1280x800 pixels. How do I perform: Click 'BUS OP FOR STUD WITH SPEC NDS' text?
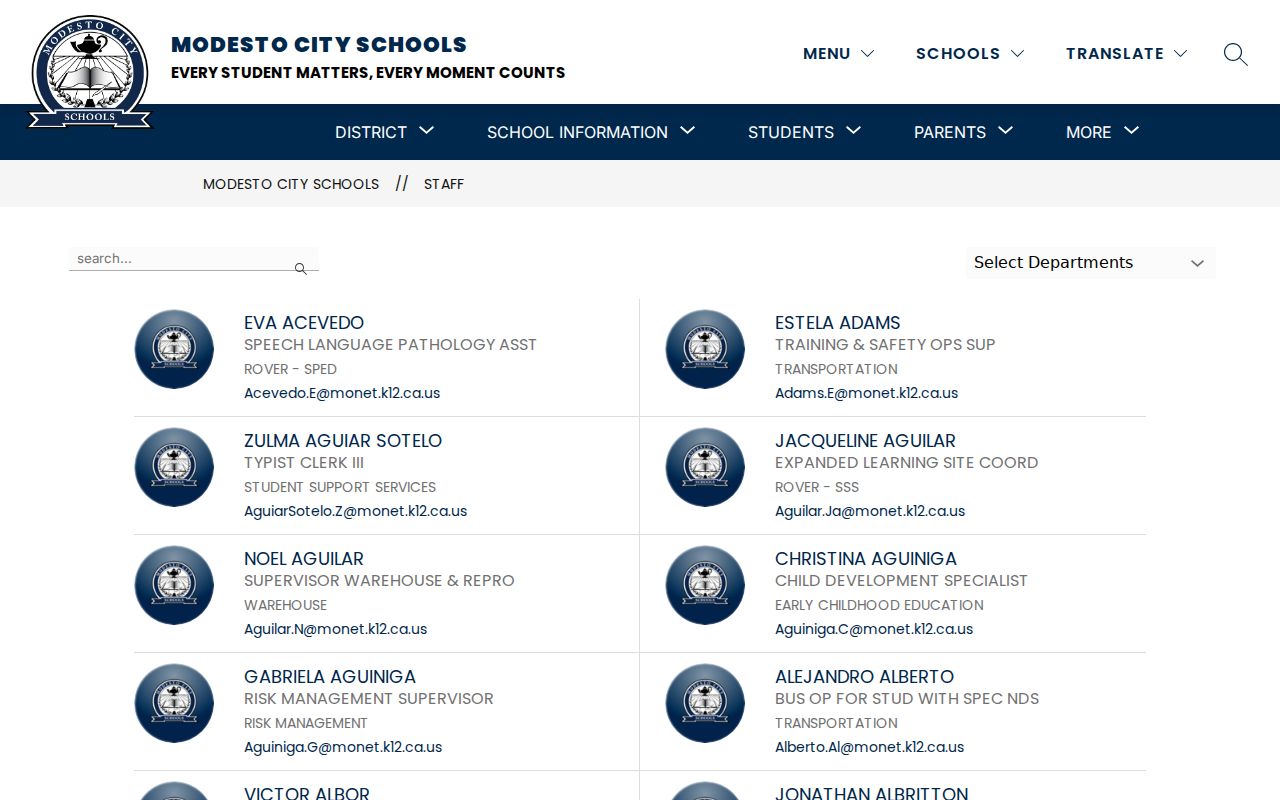(907, 699)
